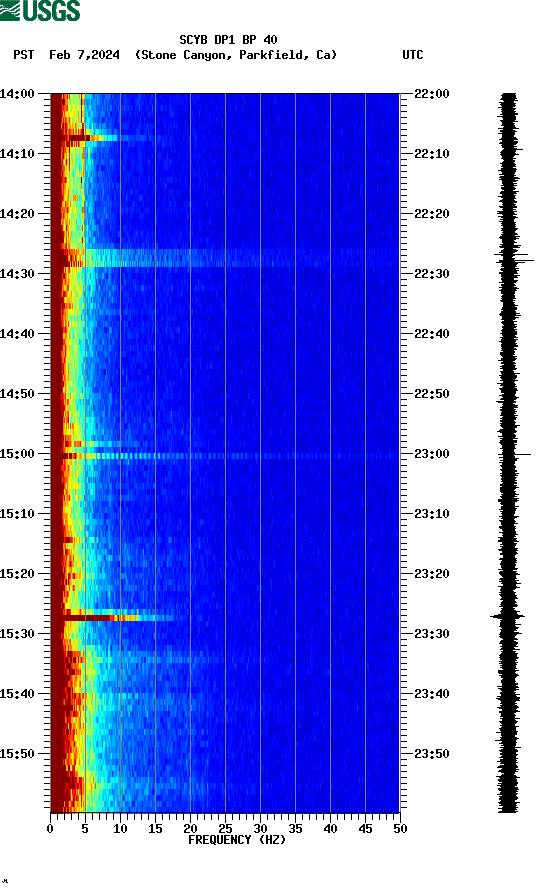Click the 22:50 UTC time label
This screenshot has height=892, width=552.
point(432,394)
